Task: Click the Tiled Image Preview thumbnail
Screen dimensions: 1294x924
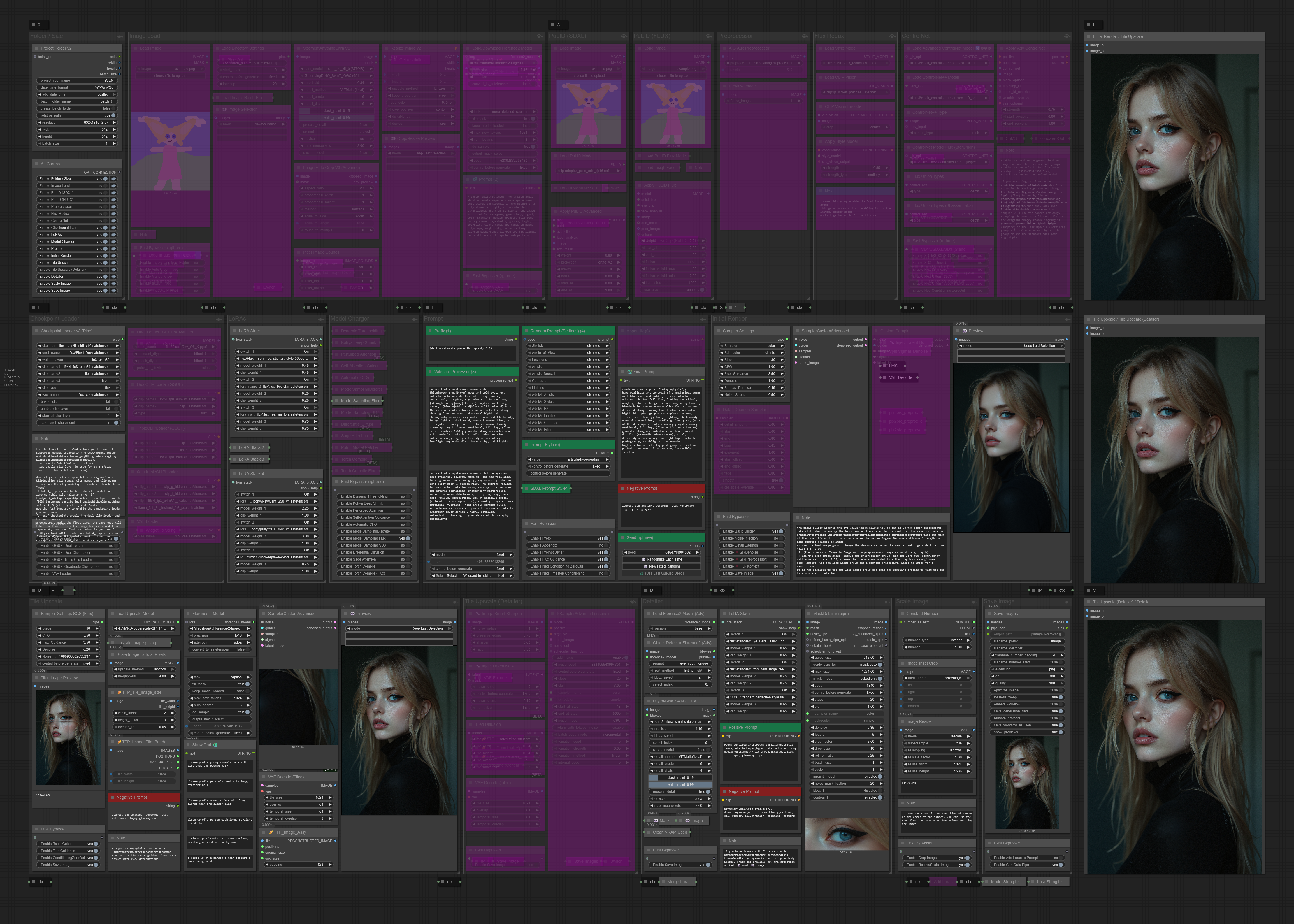Action: pos(68,738)
